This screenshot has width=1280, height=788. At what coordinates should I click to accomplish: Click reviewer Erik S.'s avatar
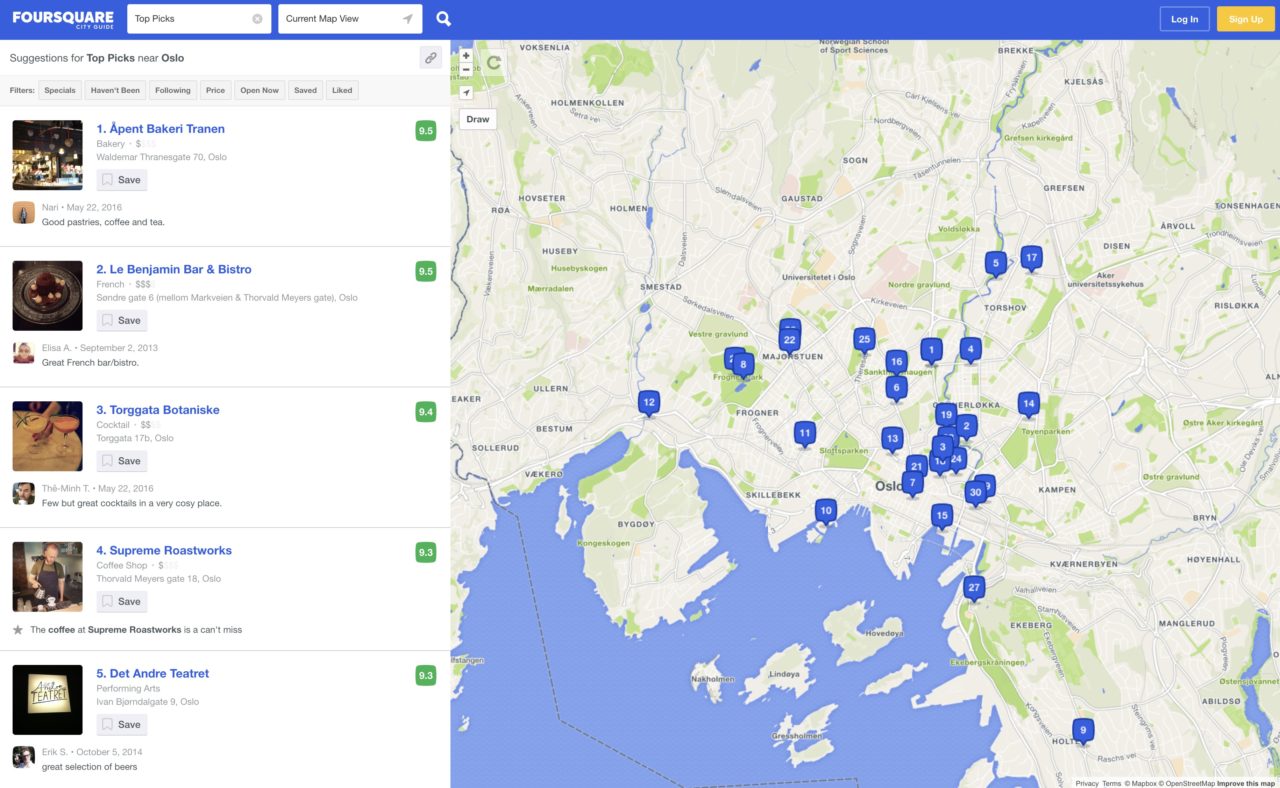23,757
